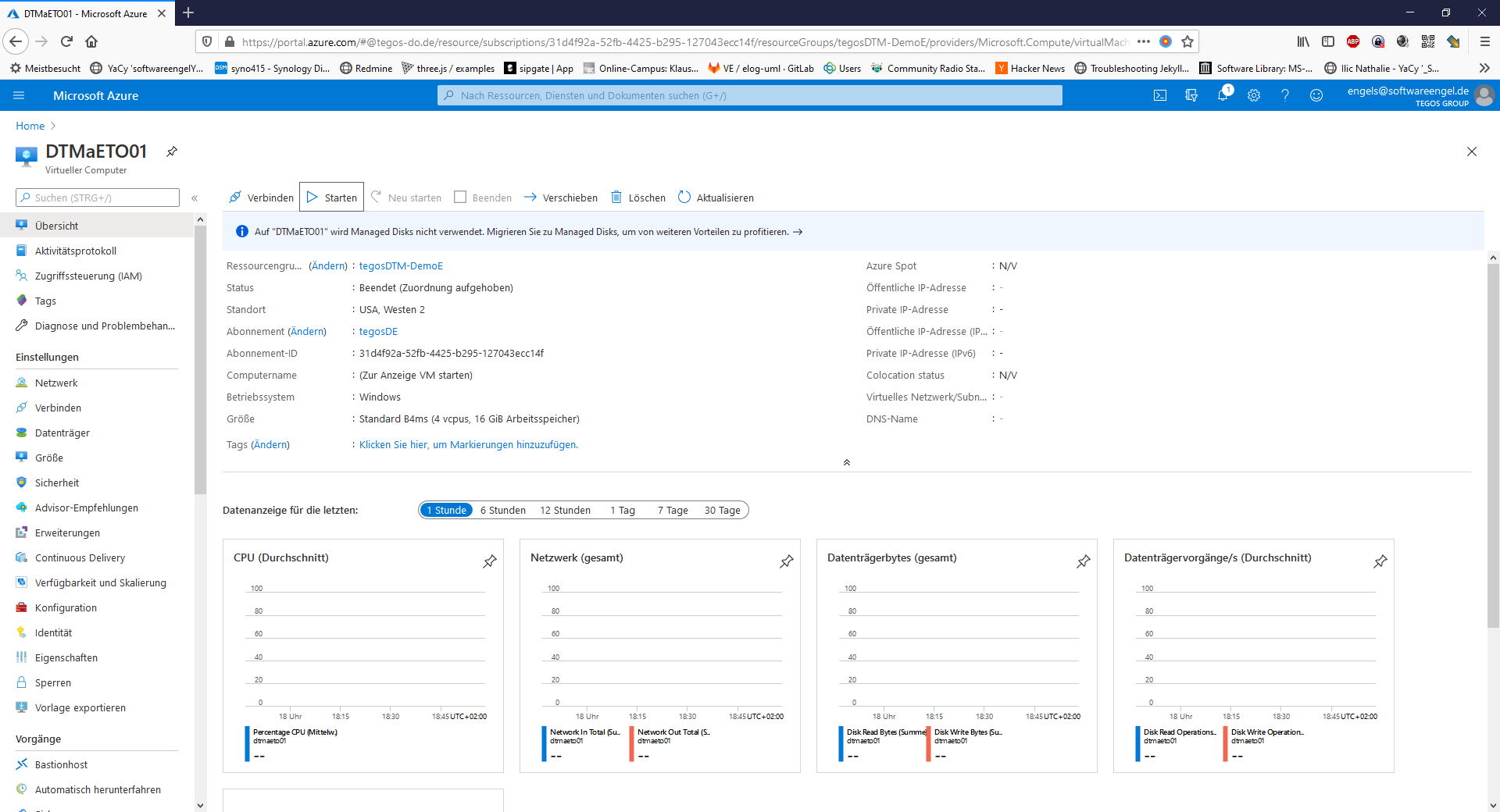This screenshot has height=812, width=1500.
Task: Show more bookmarks with the overflow chevron
Action: [x=1484, y=68]
